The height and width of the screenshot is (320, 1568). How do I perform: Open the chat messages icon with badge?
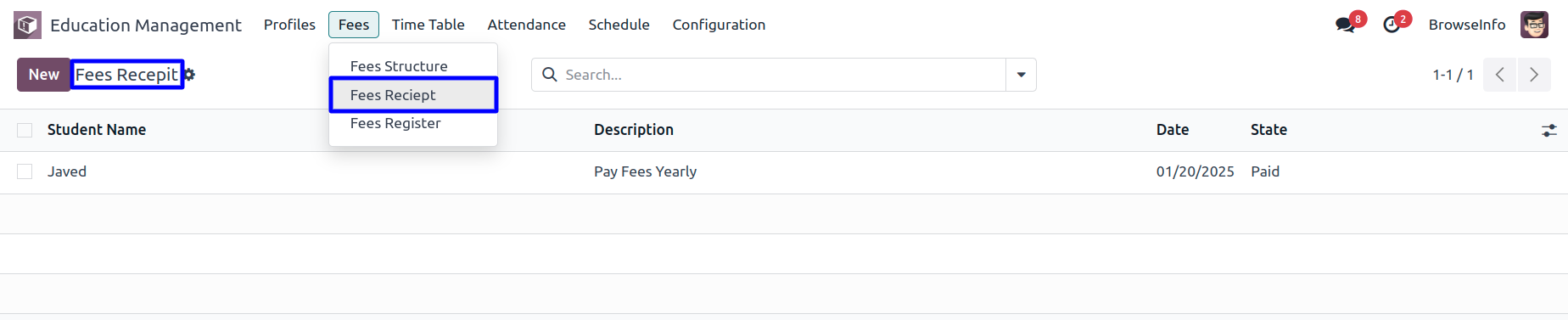coord(1345,25)
